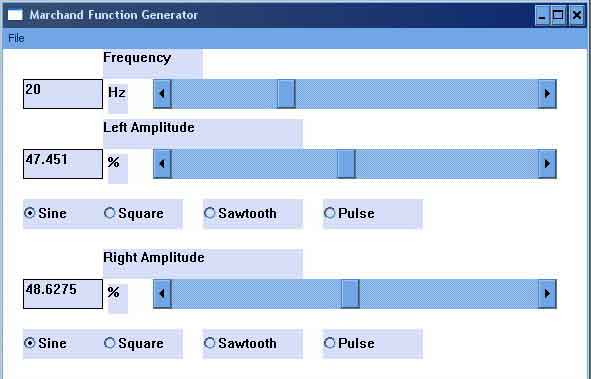Click the Left Amplitude field showing 47.451
This screenshot has height=379, width=591.
tap(63, 164)
